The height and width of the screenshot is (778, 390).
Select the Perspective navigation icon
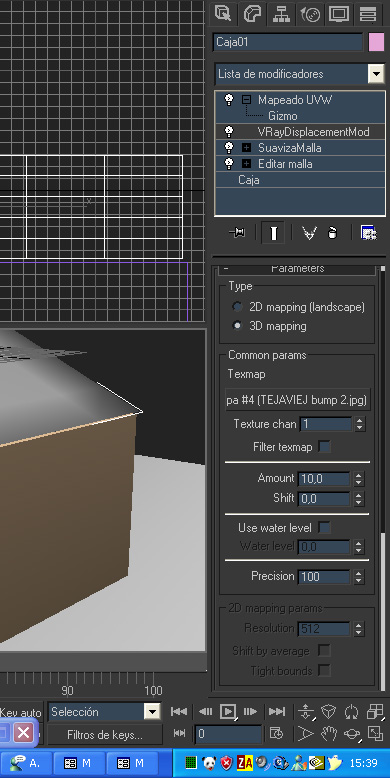(x=328, y=713)
